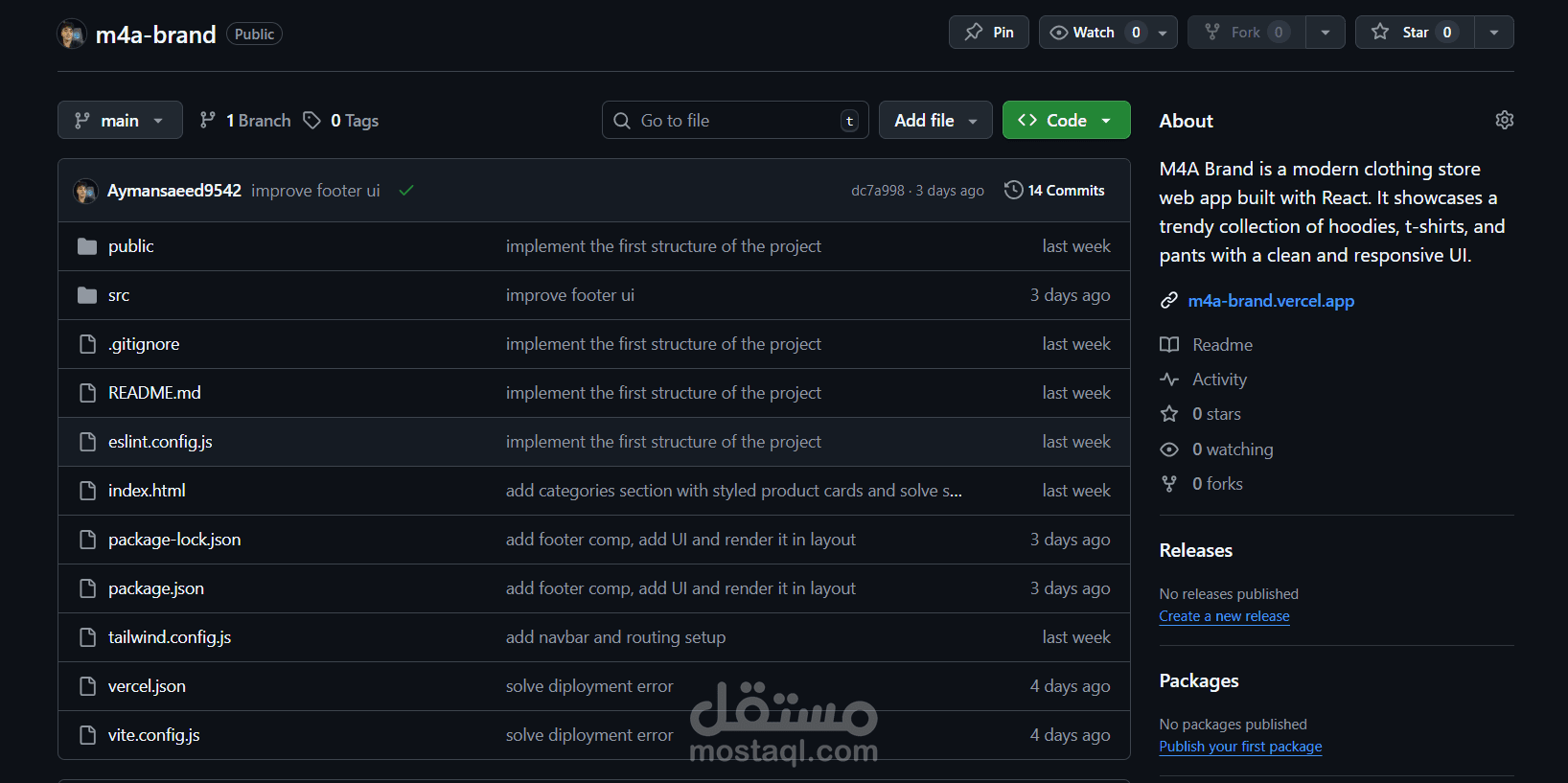Star the m4a-brand repository
Image resolution: width=1568 pixels, height=783 pixels.
point(1415,33)
